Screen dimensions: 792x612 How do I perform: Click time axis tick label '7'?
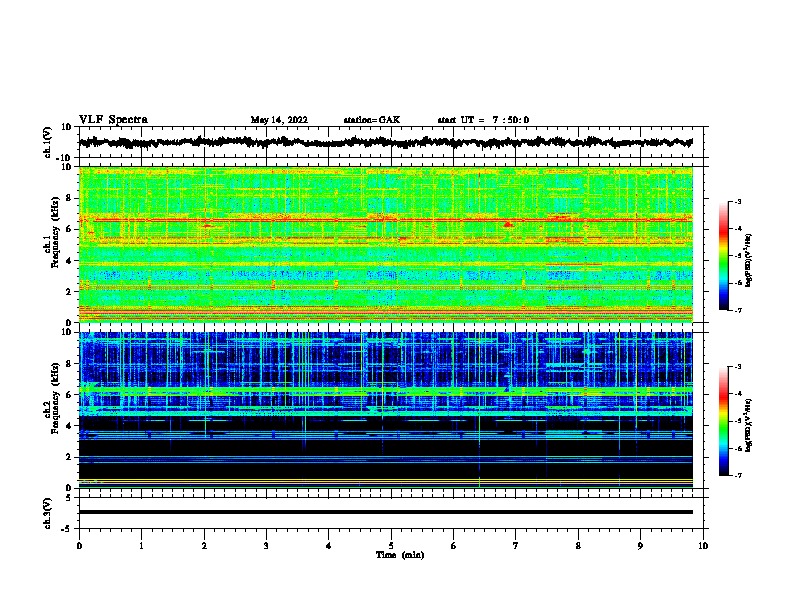(x=516, y=546)
